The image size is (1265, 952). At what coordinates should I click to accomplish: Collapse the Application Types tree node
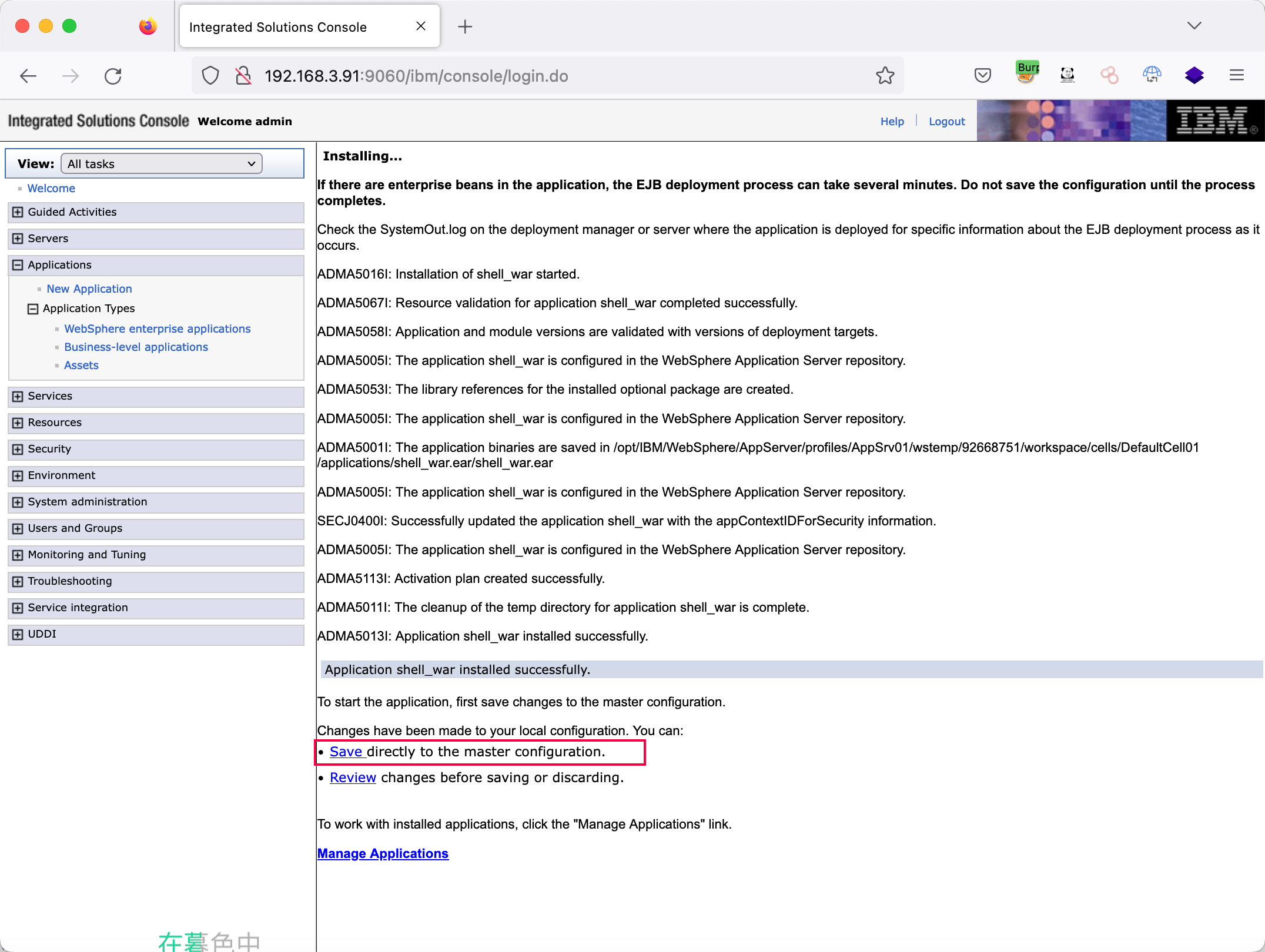[33, 309]
